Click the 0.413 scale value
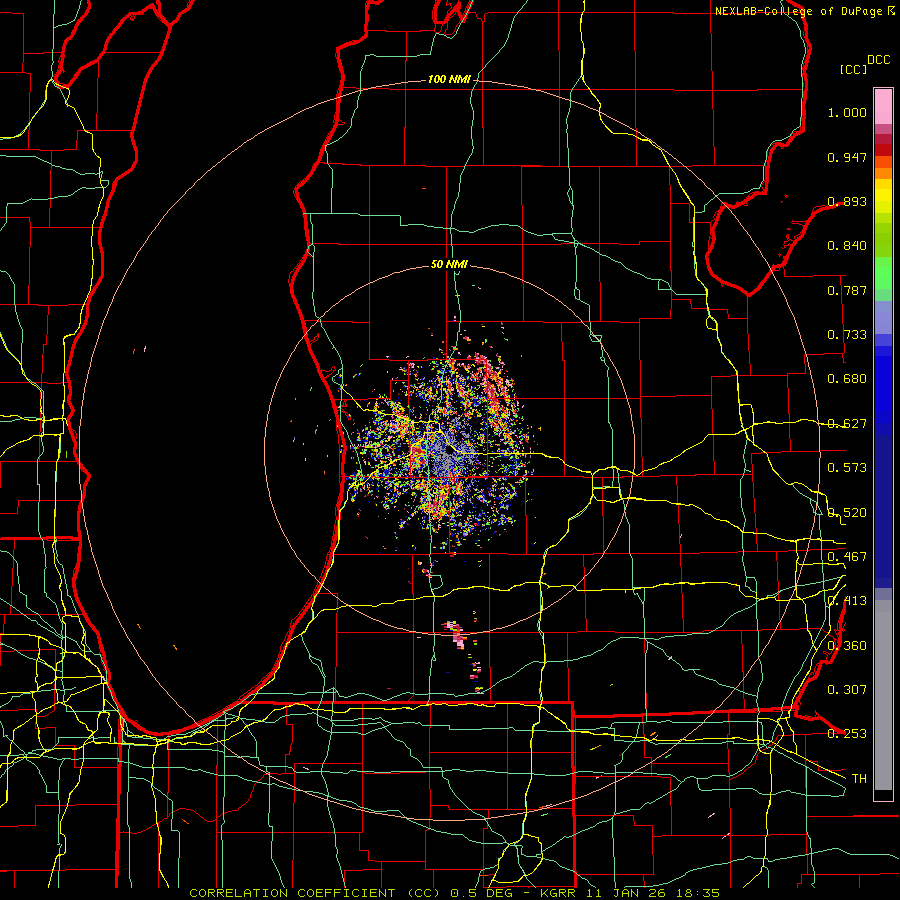Image resolution: width=900 pixels, height=900 pixels. [847, 601]
